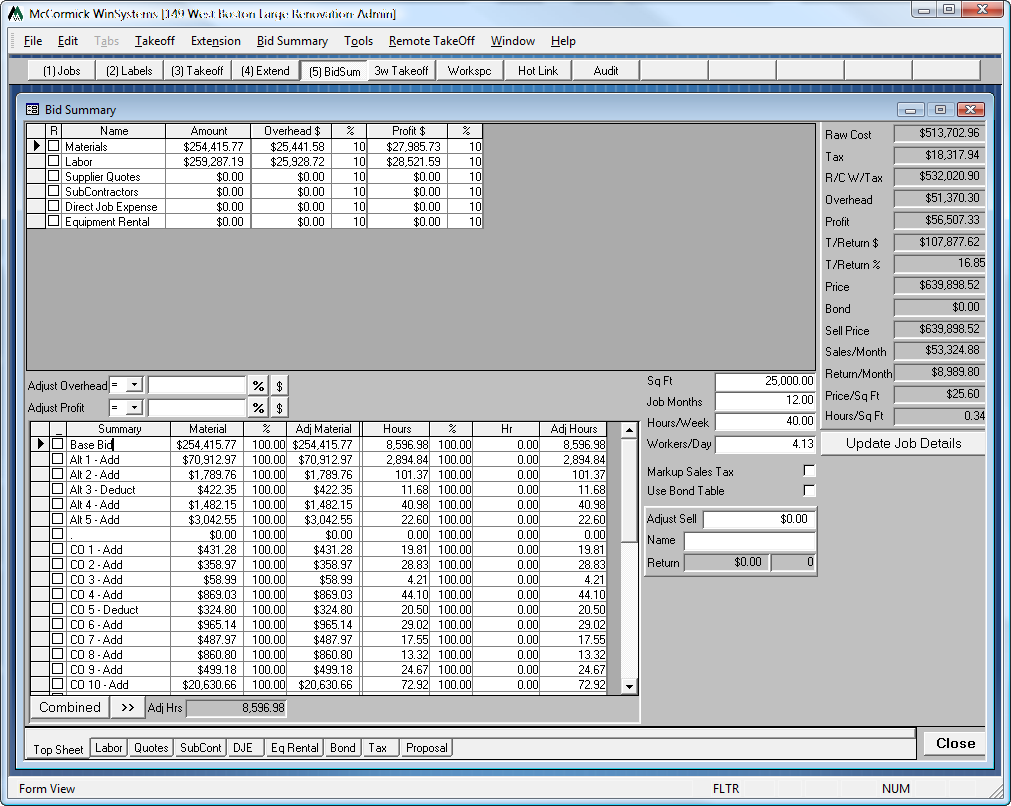The image size is (1011, 806).
Task: Click the dollar icon beside Adjust Profit
Action: pyautogui.click(x=277, y=407)
